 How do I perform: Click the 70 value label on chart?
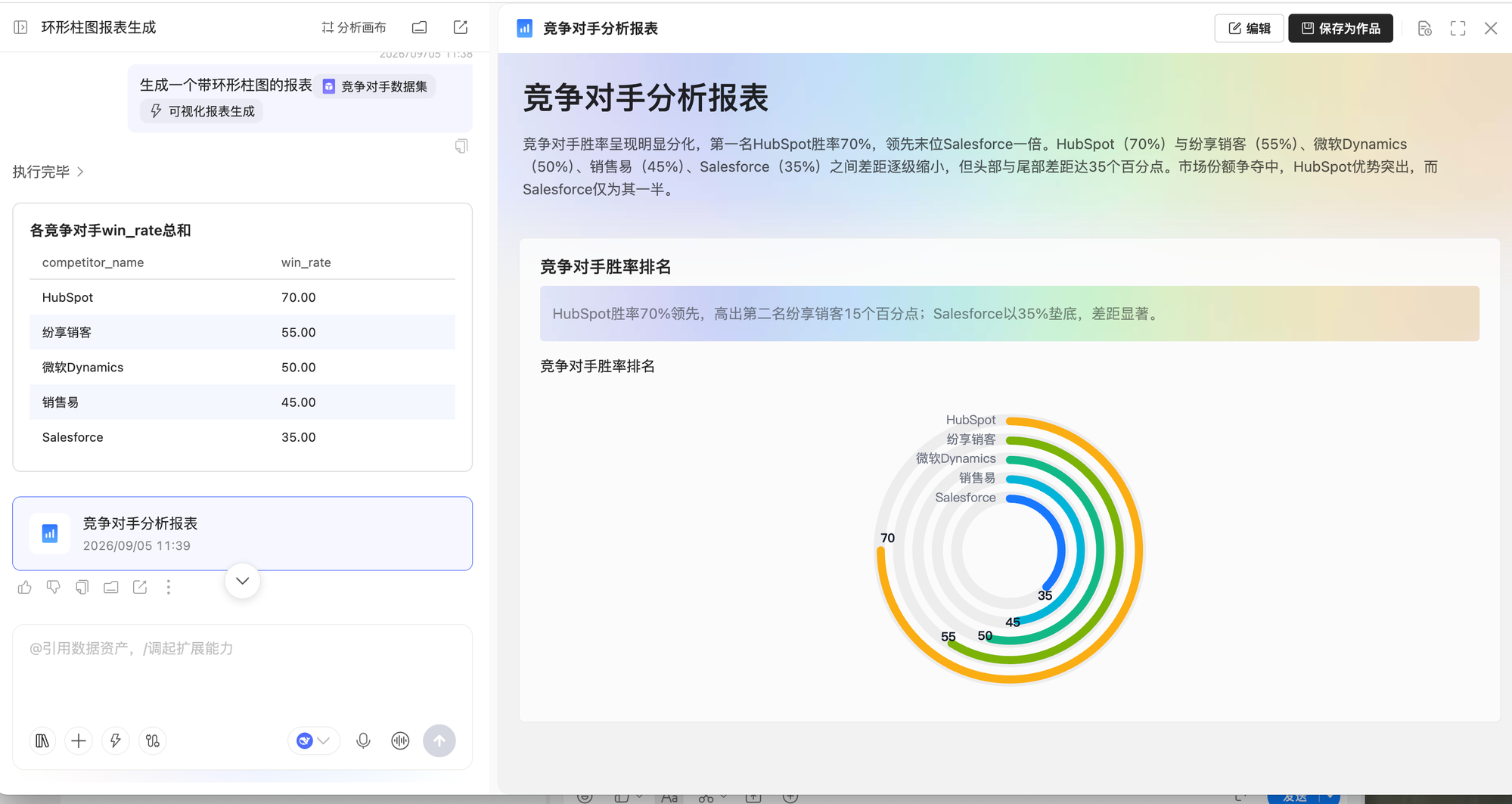[887, 538]
